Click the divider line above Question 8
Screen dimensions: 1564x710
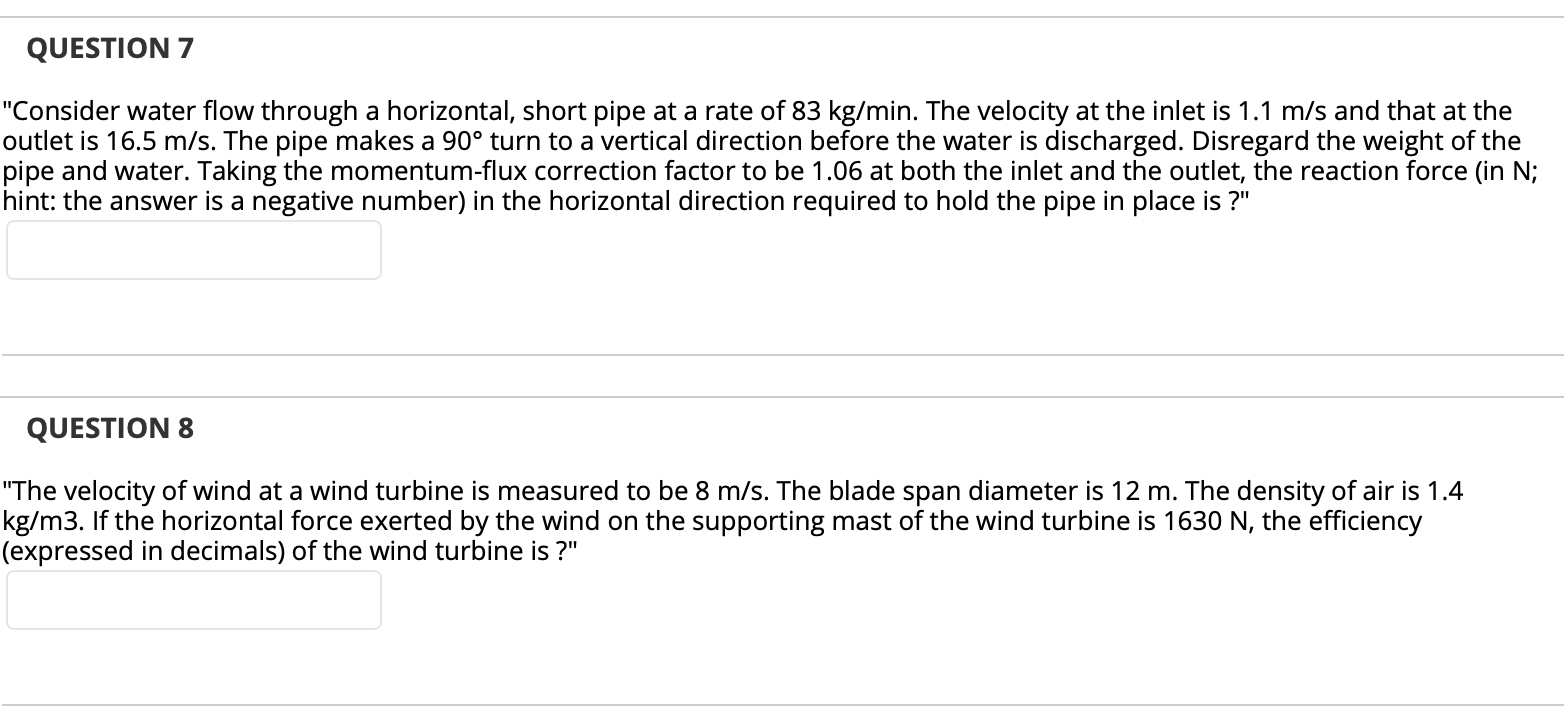(782, 396)
